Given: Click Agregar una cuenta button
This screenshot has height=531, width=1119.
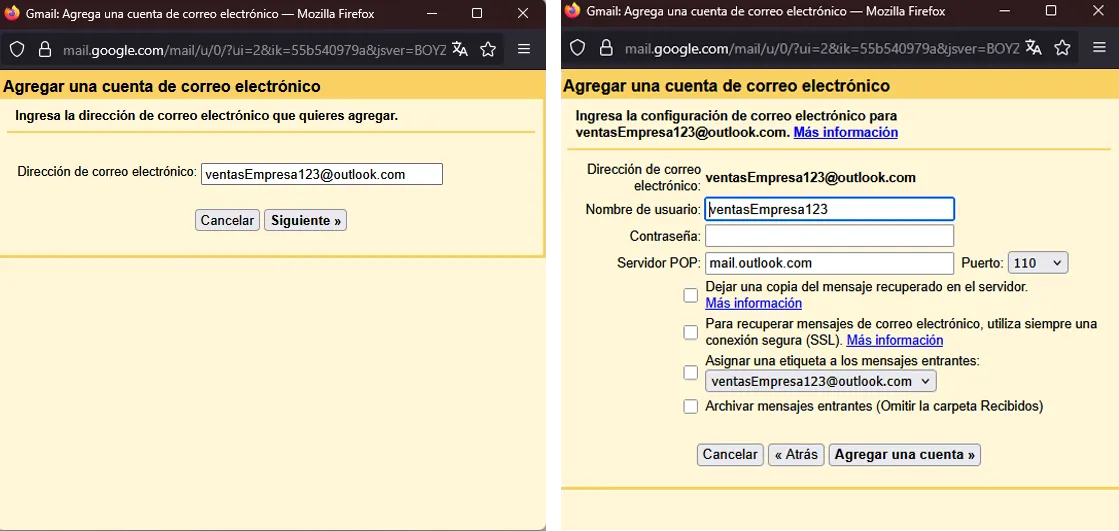Looking at the screenshot, I should 905,455.
